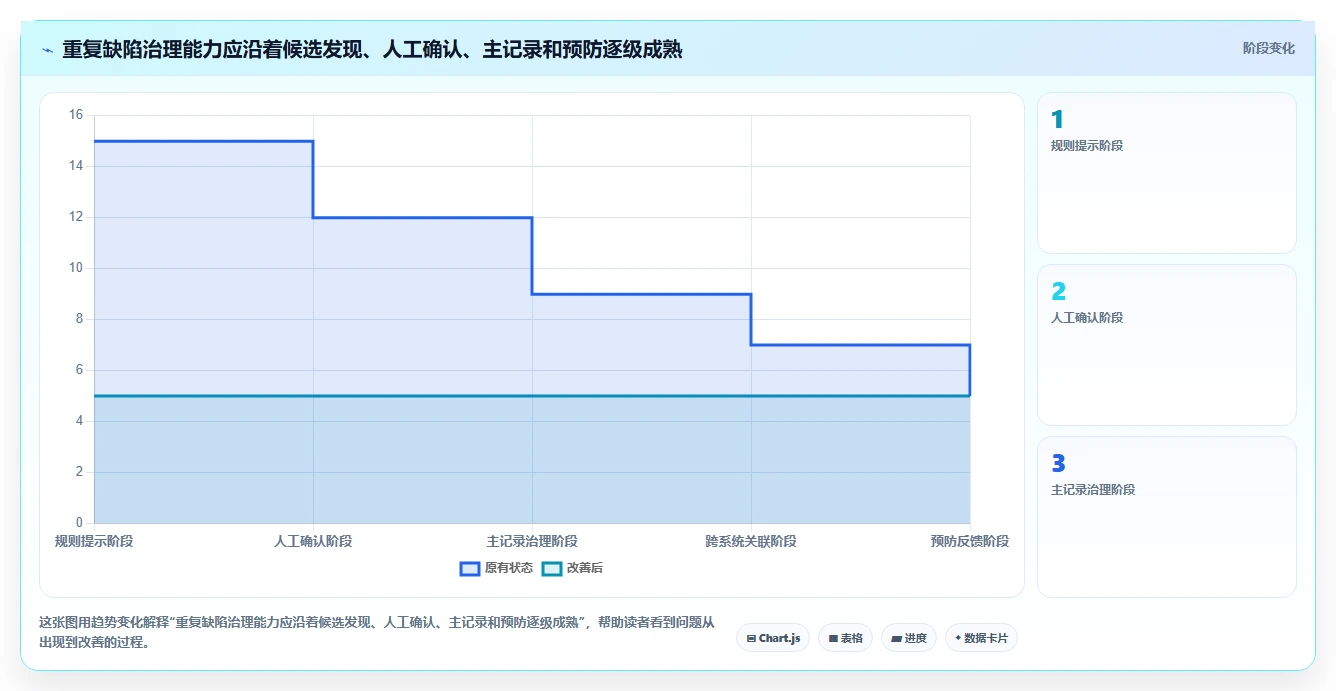The height and width of the screenshot is (691, 1336).
Task: Click the y-axis value 0
Action: click(x=79, y=523)
